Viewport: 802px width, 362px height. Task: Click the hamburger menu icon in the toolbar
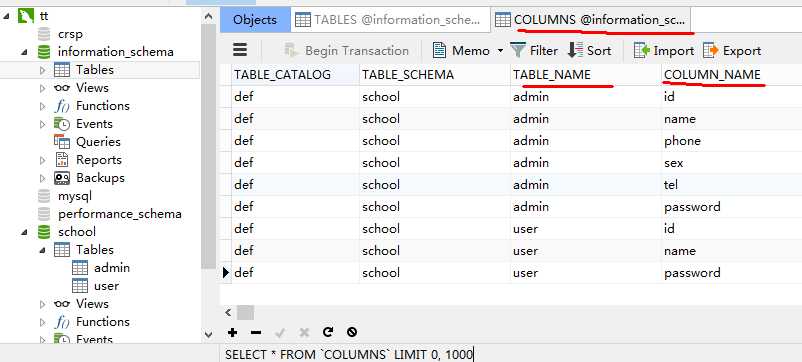click(x=240, y=50)
